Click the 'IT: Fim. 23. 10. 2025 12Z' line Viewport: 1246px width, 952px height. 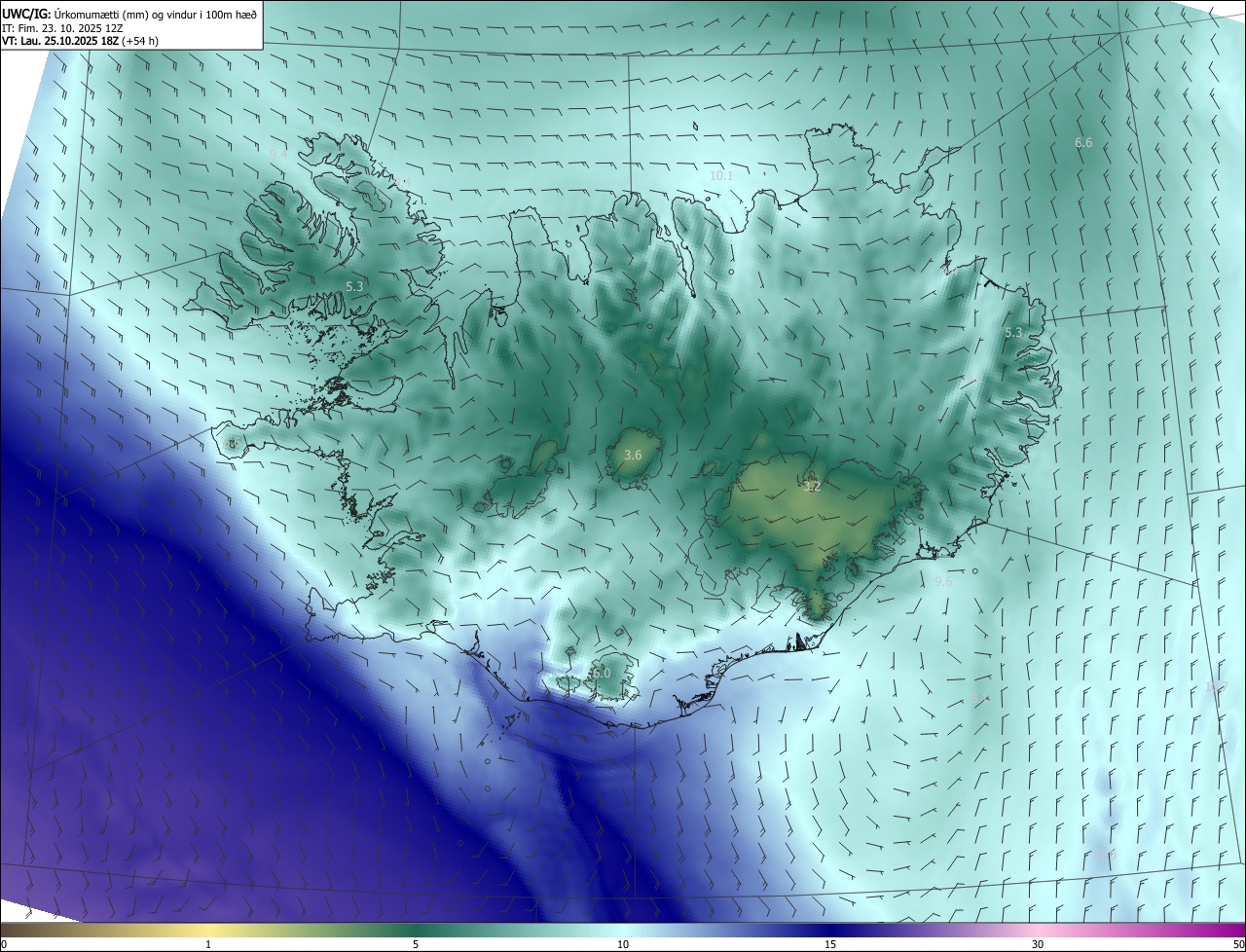click(x=63, y=27)
